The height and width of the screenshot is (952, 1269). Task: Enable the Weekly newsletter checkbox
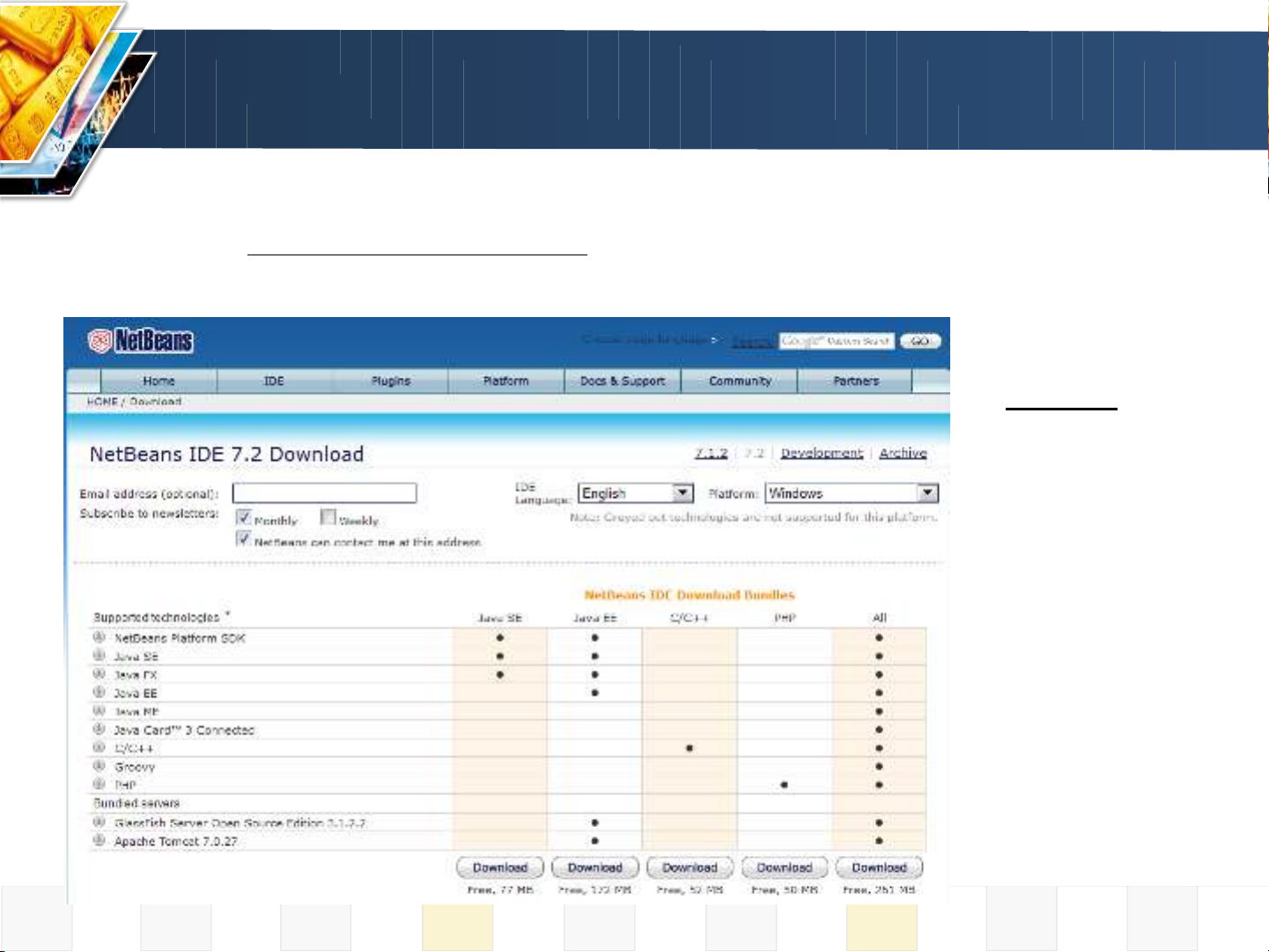[328, 517]
